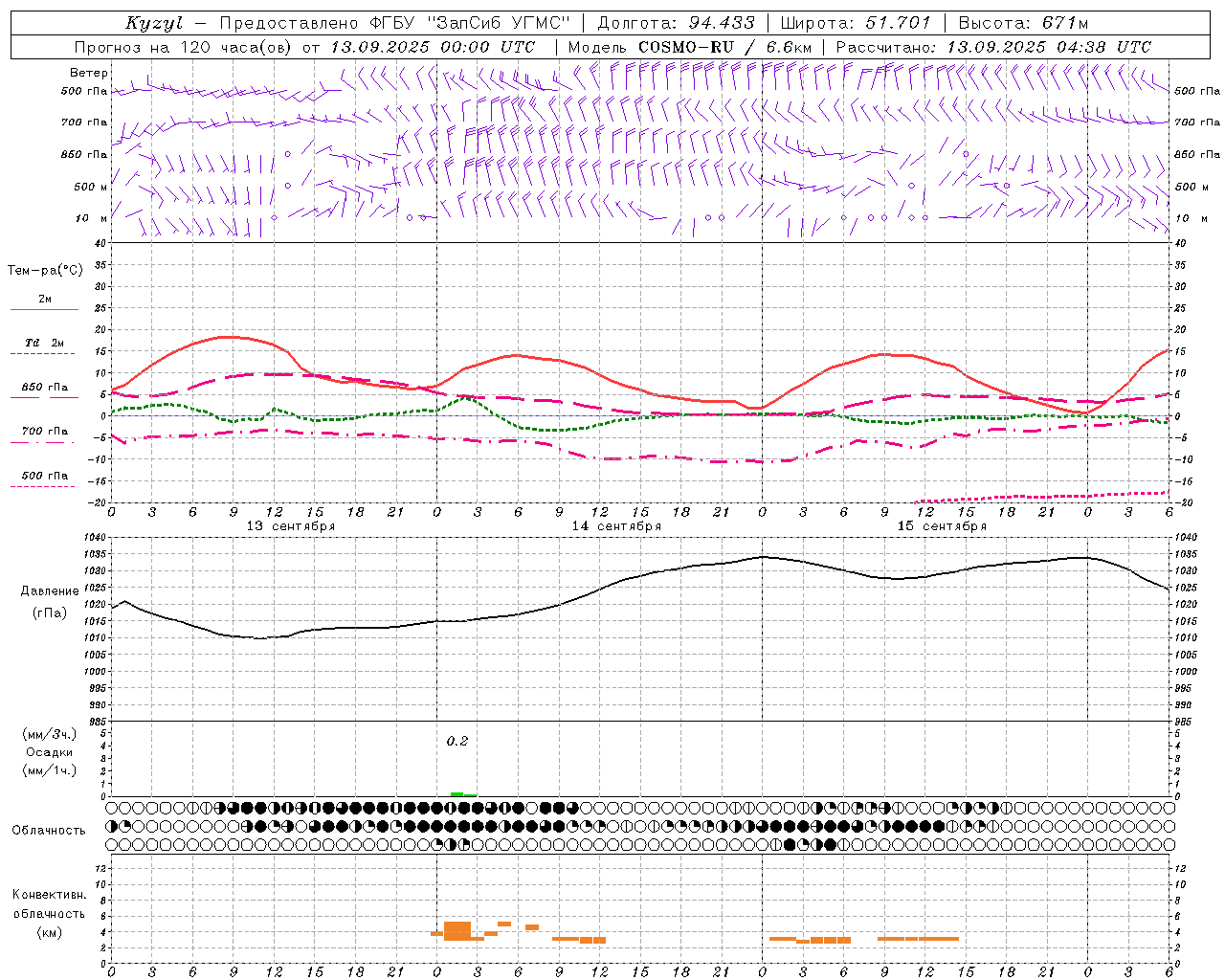Select the 13 сентября date label

pos(291,526)
